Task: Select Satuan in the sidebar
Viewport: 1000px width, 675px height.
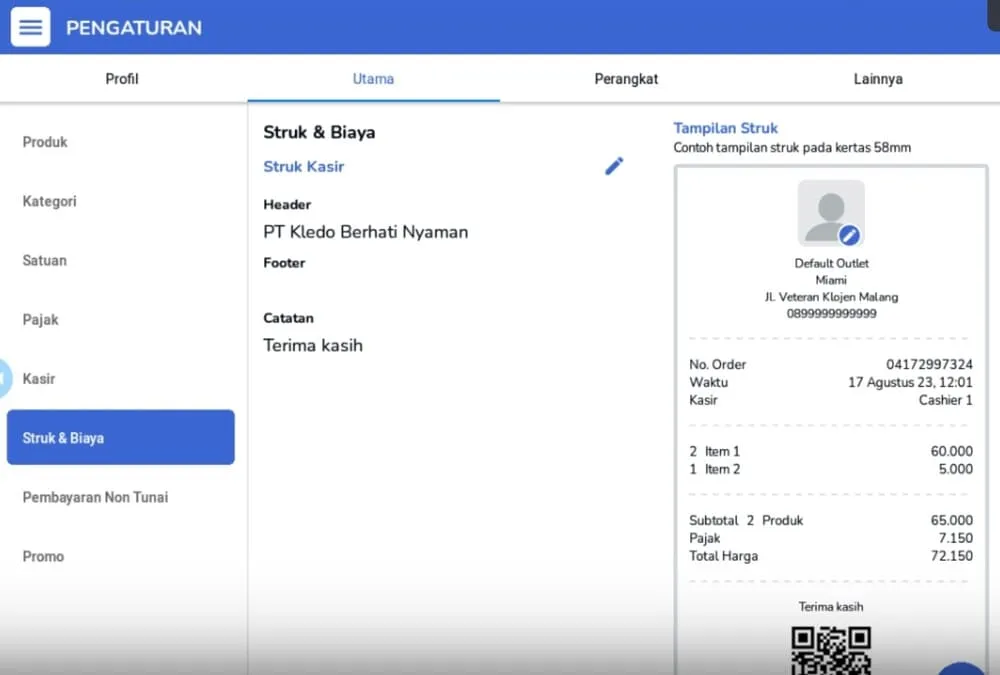Action: (45, 260)
